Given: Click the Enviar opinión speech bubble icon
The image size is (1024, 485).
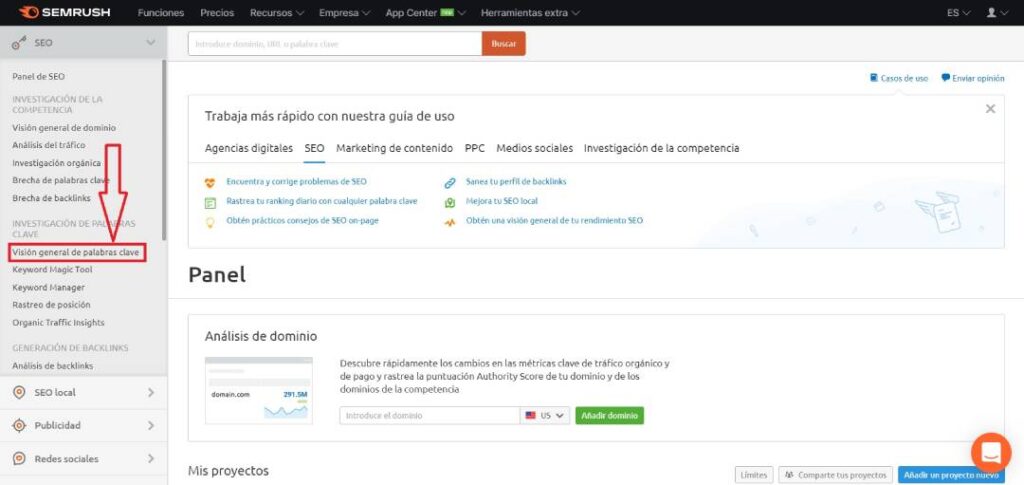Looking at the screenshot, I should (945, 78).
